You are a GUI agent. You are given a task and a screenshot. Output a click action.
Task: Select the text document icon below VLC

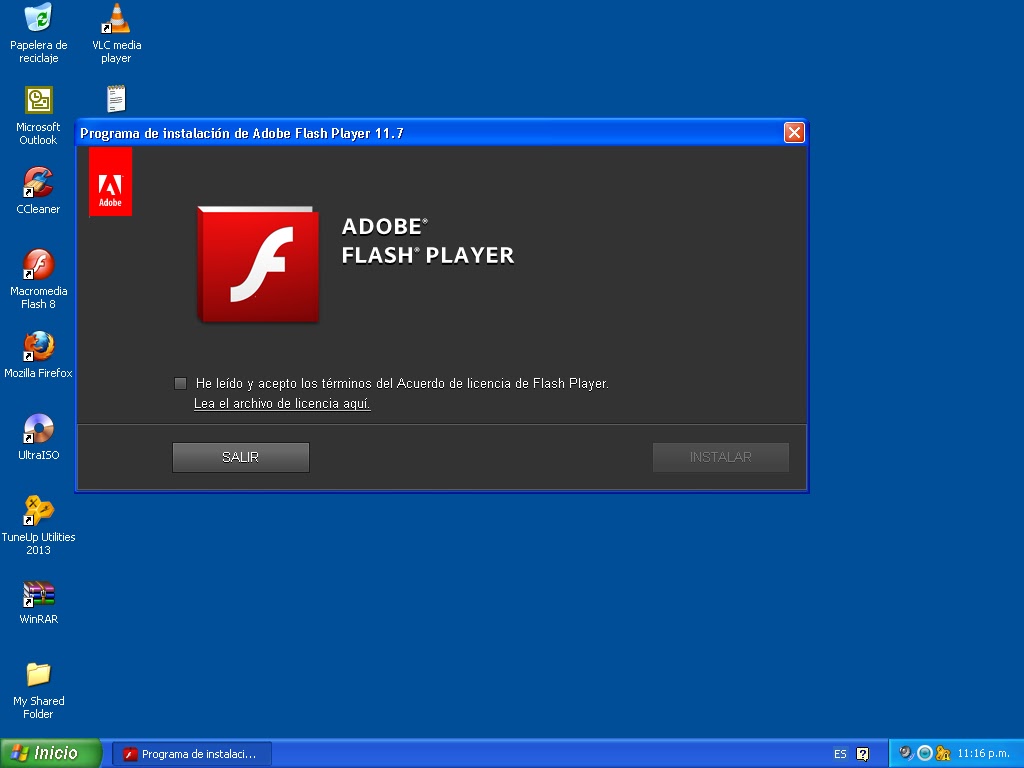coord(116,99)
